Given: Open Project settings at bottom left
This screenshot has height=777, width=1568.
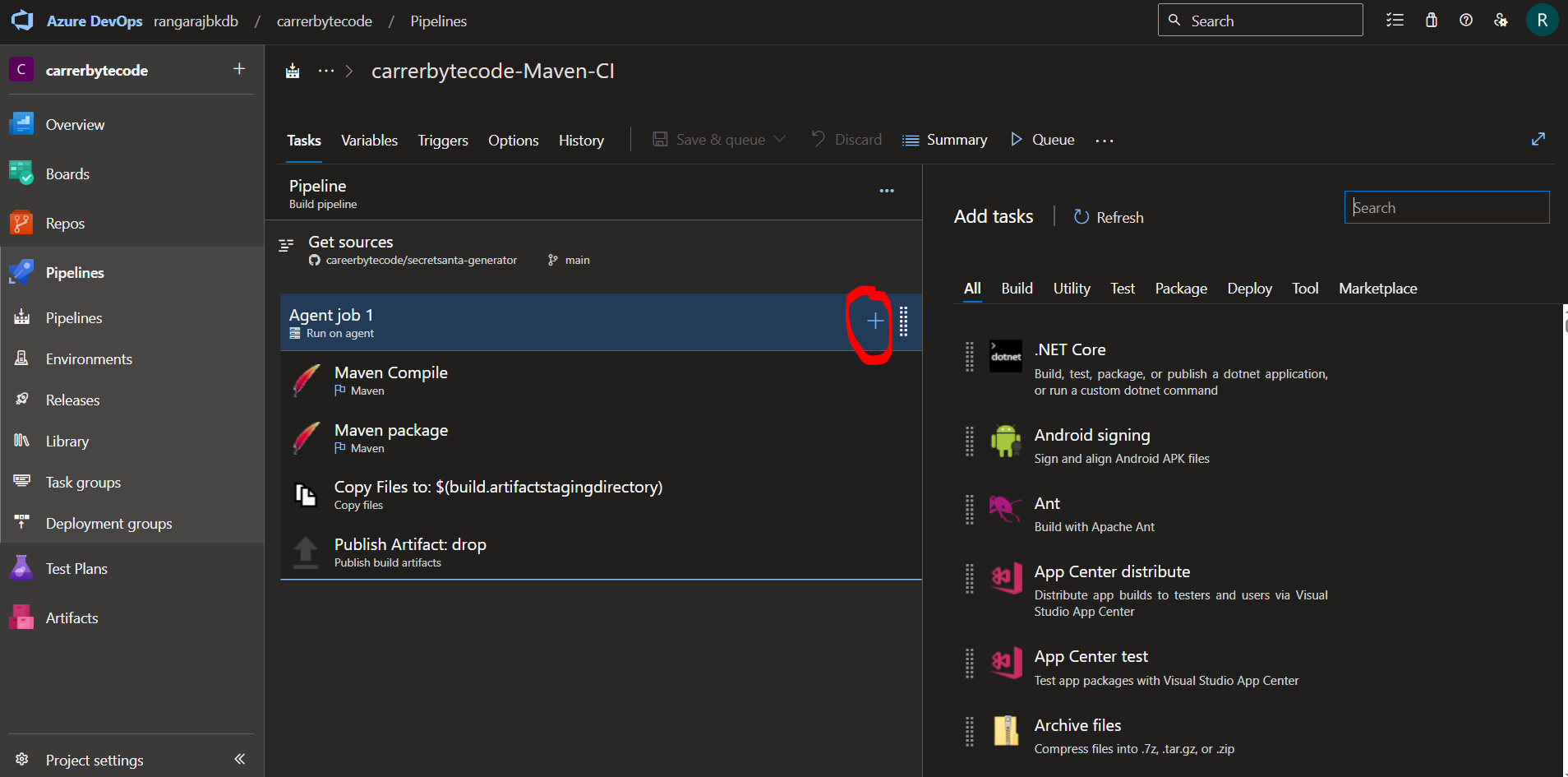Looking at the screenshot, I should click(93, 760).
